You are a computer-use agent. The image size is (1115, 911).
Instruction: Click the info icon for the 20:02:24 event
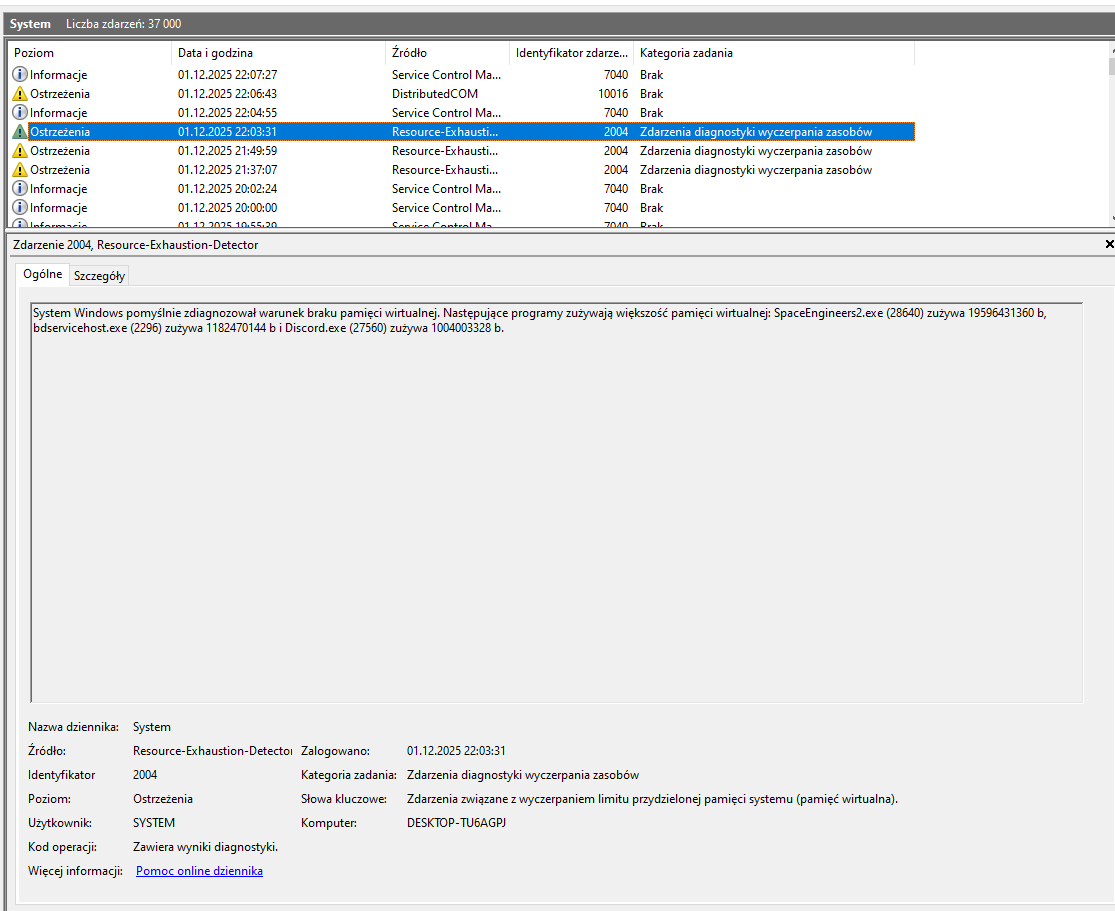(x=20, y=189)
